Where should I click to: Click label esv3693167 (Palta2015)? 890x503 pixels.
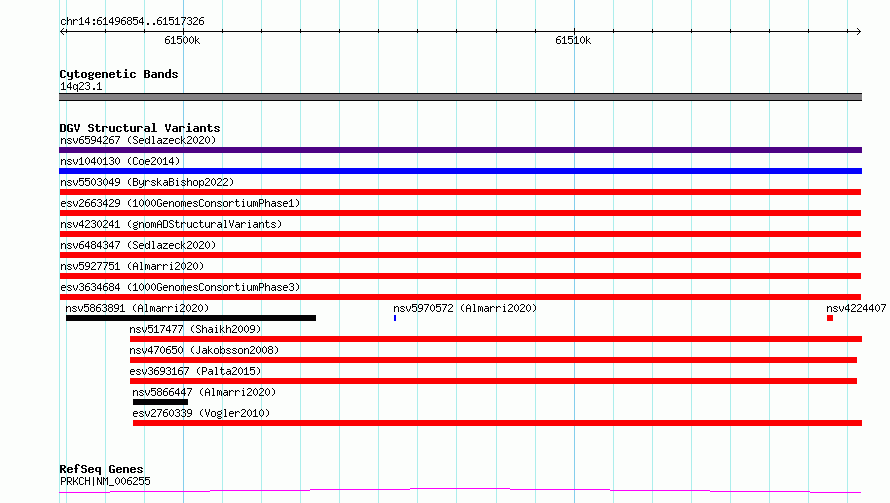pyautogui.click(x=195, y=371)
